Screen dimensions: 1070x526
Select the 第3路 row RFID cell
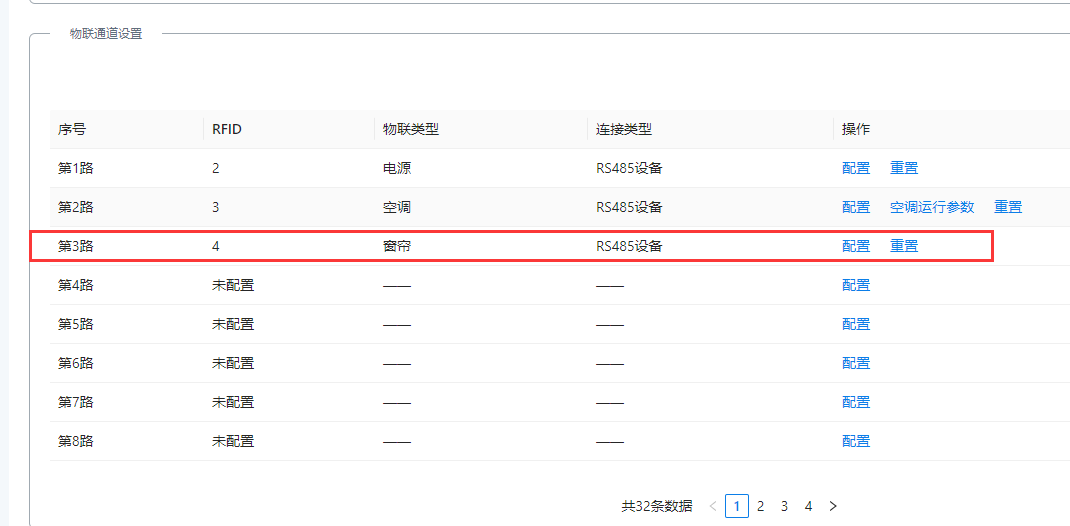click(216, 246)
